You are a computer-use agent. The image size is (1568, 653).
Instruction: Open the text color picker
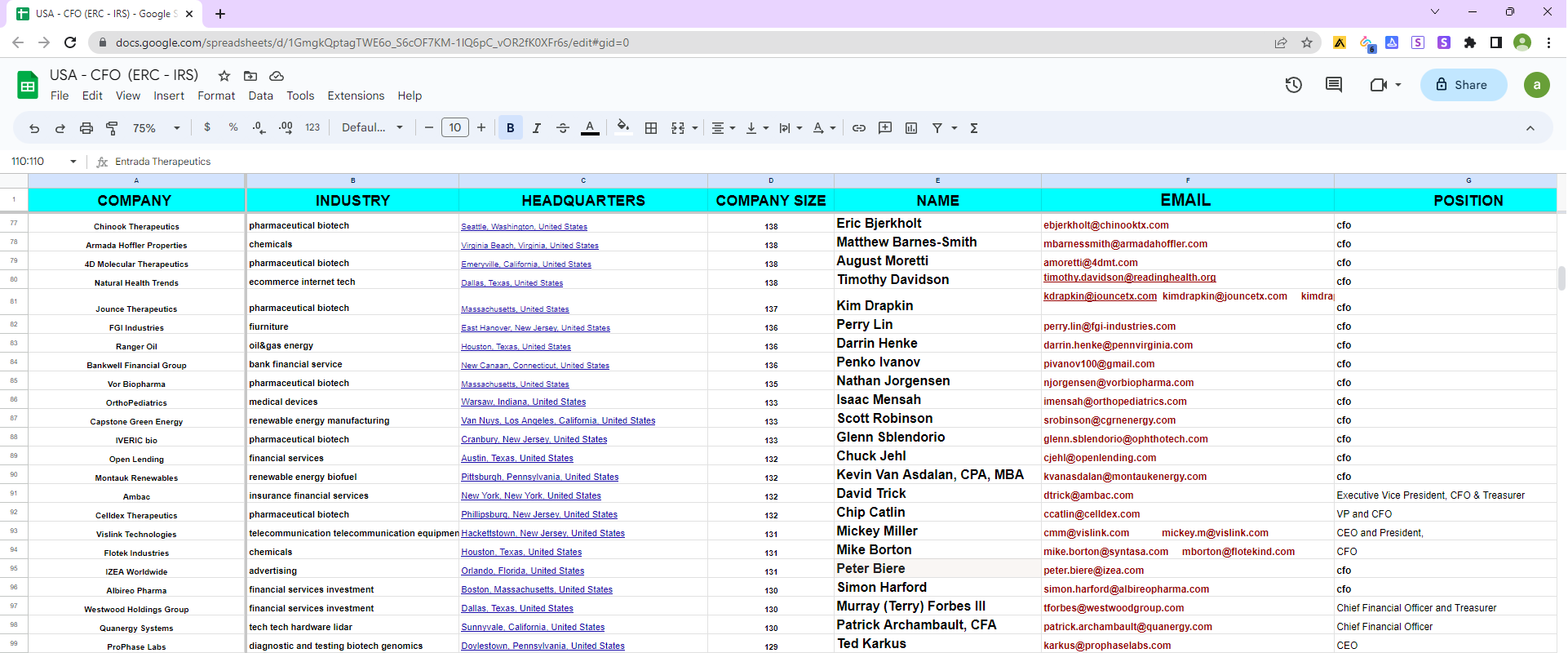tap(590, 128)
